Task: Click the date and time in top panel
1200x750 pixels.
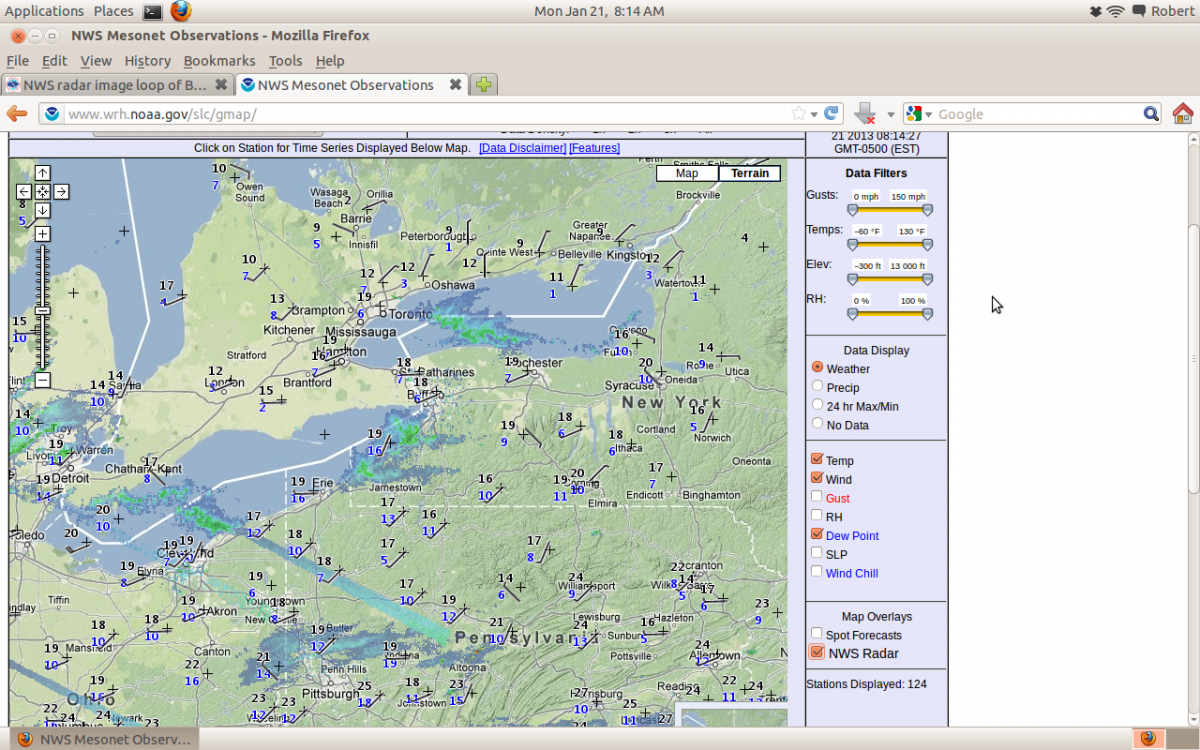Action: click(599, 11)
